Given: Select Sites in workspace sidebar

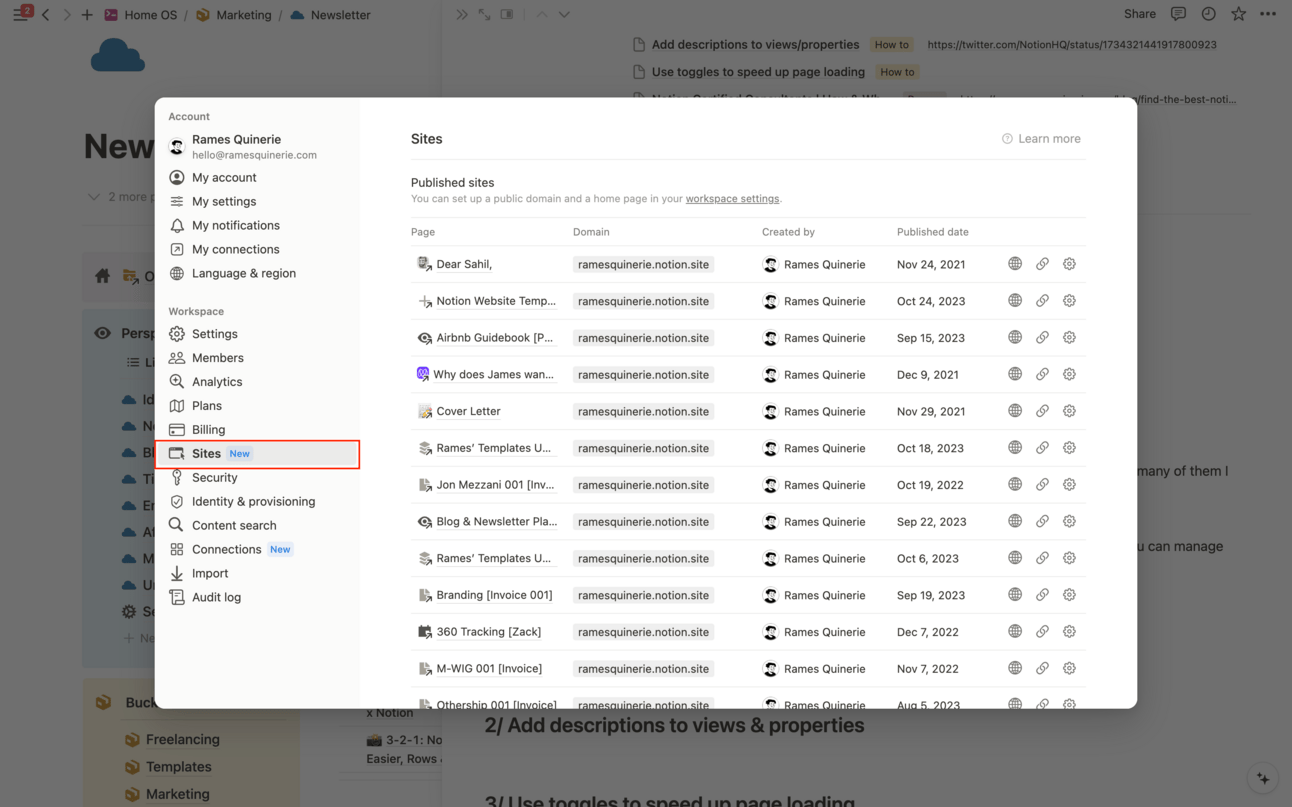Looking at the screenshot, I should [x=257, y=454].
